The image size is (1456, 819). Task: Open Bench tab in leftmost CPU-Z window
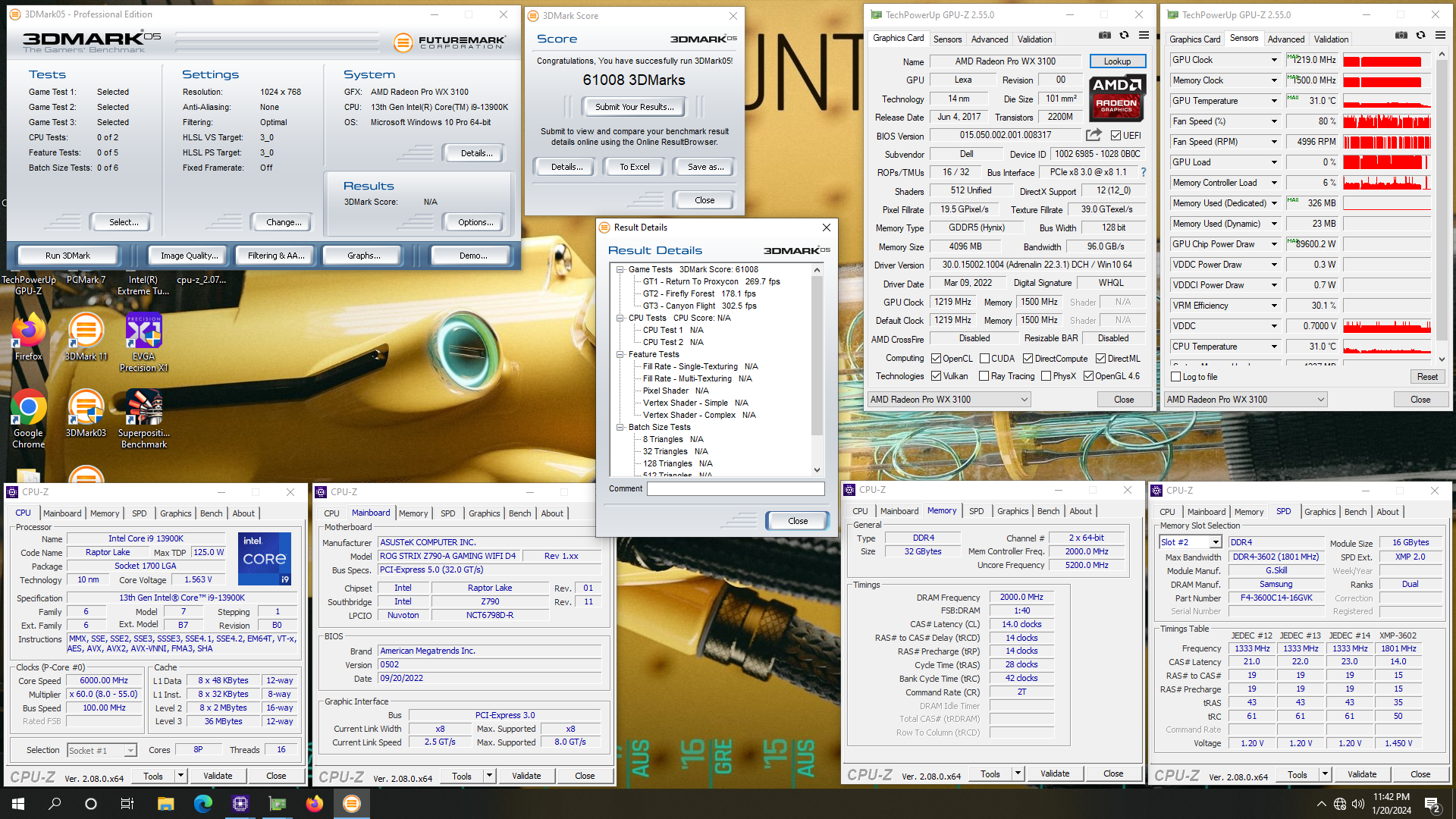(211, 513)
